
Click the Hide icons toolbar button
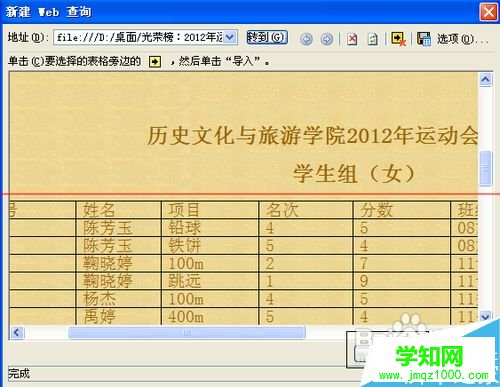[398, 39]
